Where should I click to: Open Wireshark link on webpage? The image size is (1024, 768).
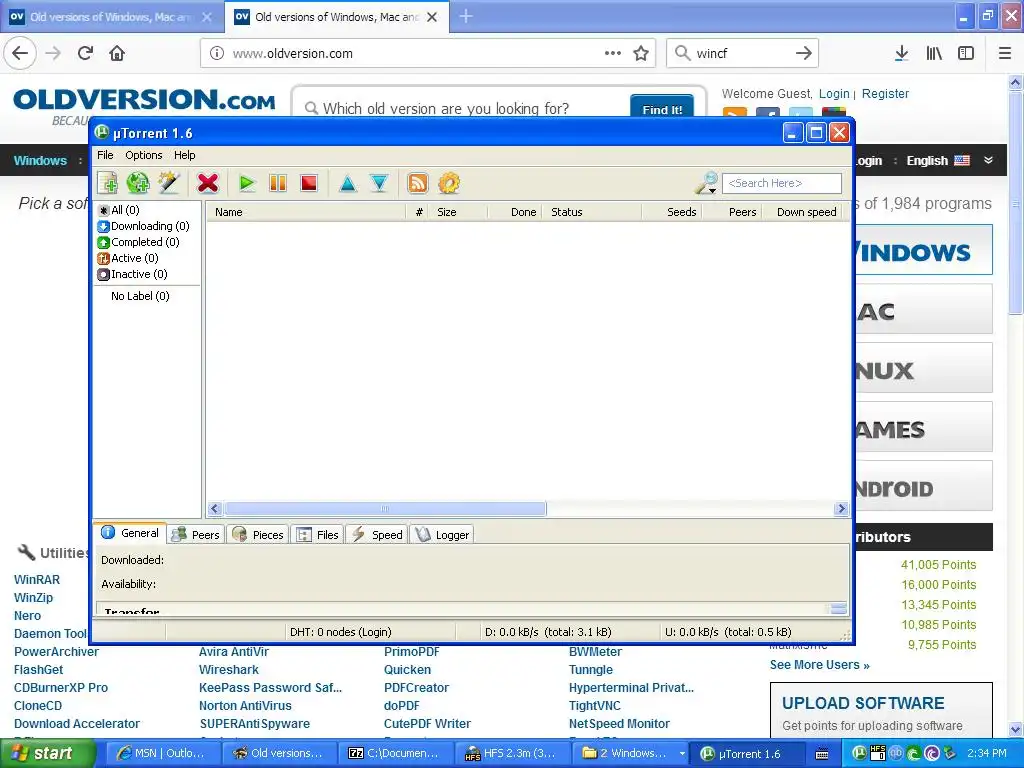click(x=229, y=670)
